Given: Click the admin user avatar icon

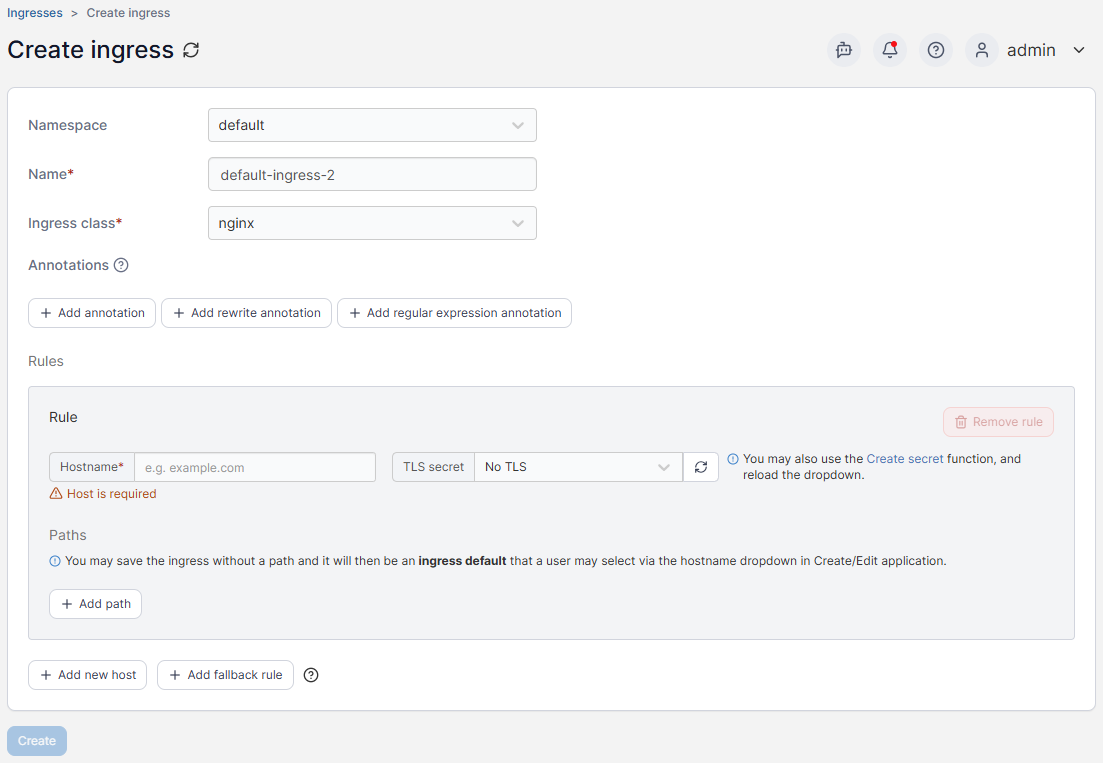Looking at the screenshot, I should click(x=982, y=50).
